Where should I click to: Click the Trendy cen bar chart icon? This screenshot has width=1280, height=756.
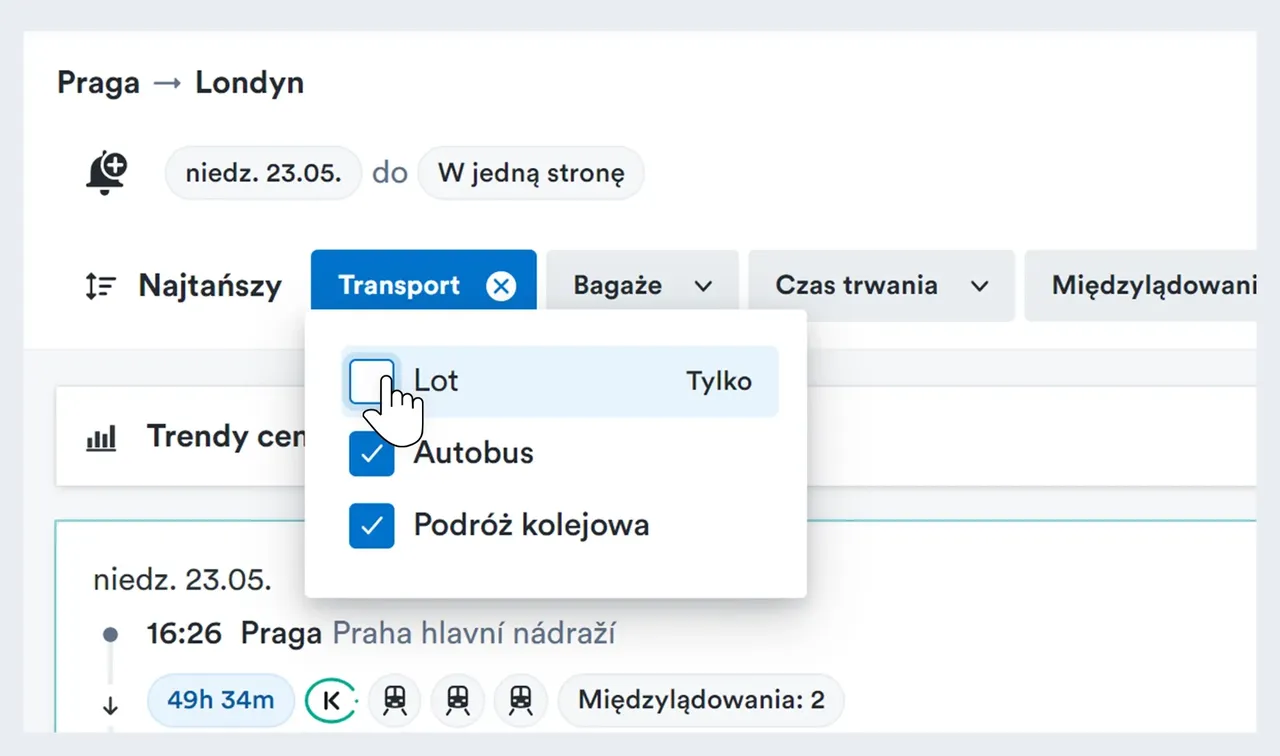pyautogui.click(x=101, y=437)
